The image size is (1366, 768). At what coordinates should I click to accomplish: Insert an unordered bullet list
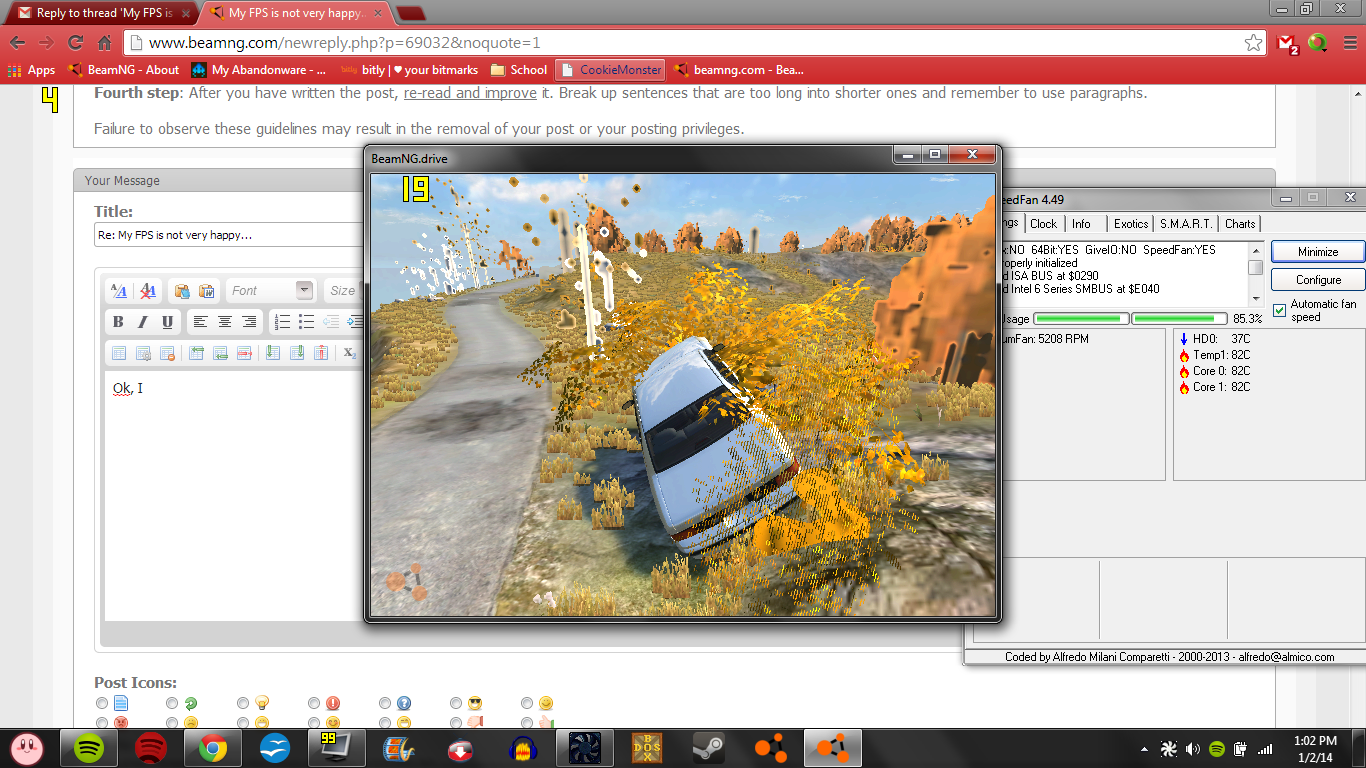(307, 322)
